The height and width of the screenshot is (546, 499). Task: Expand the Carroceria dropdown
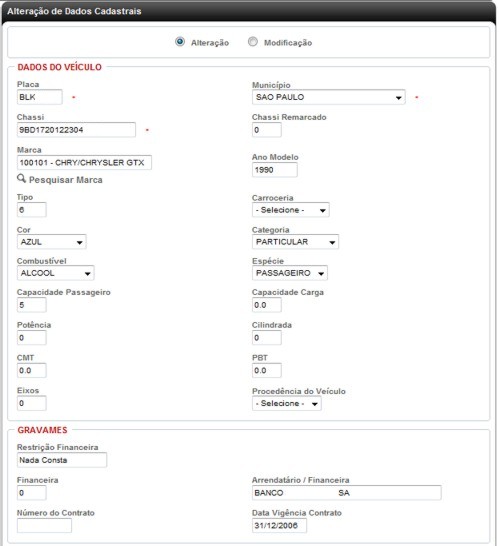pos(290,210)
